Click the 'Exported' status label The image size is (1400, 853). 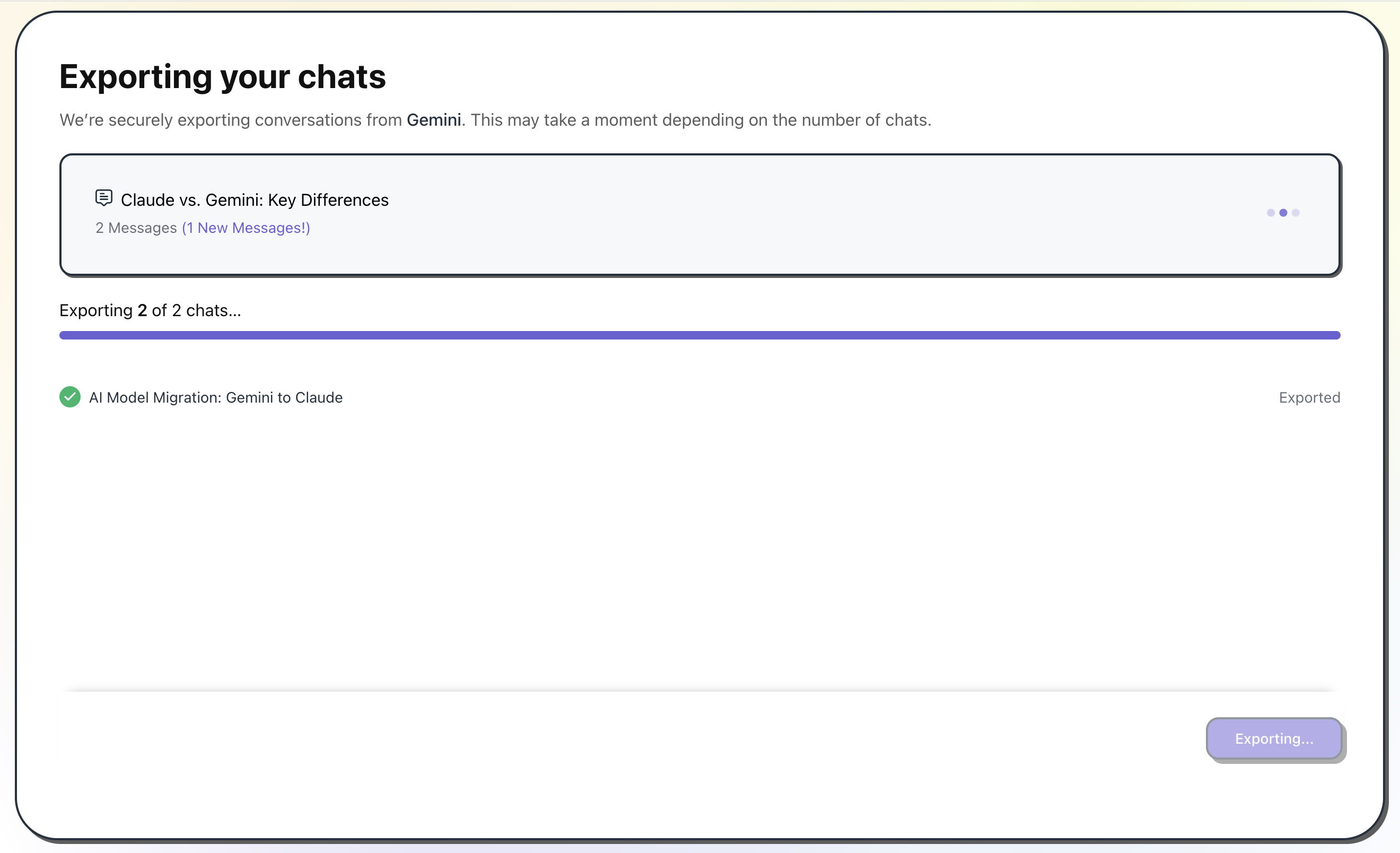pos(1310,397)
